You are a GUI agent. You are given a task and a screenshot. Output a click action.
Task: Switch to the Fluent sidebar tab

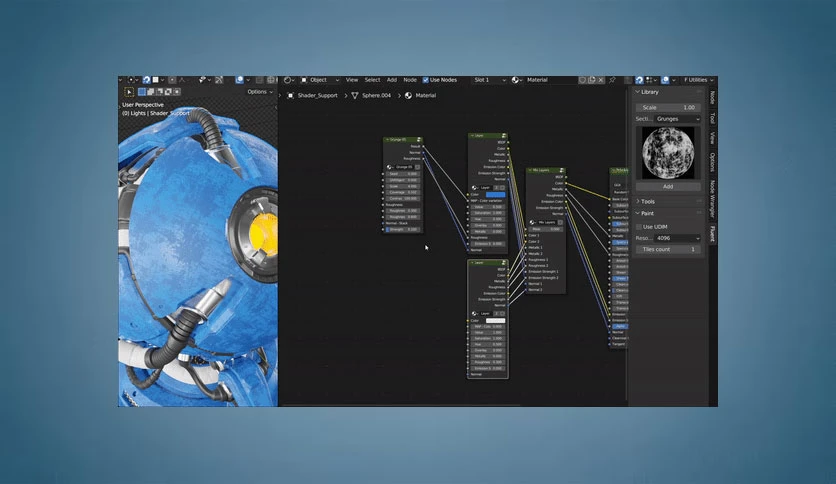click(x=712, y=234)
